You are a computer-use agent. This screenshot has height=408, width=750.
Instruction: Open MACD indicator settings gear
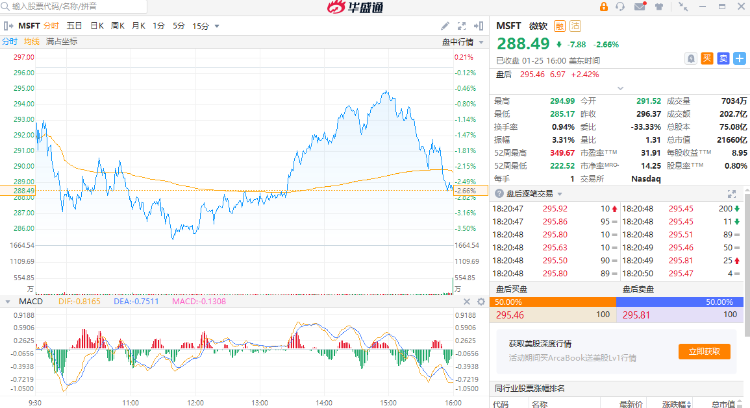point(481,301)
